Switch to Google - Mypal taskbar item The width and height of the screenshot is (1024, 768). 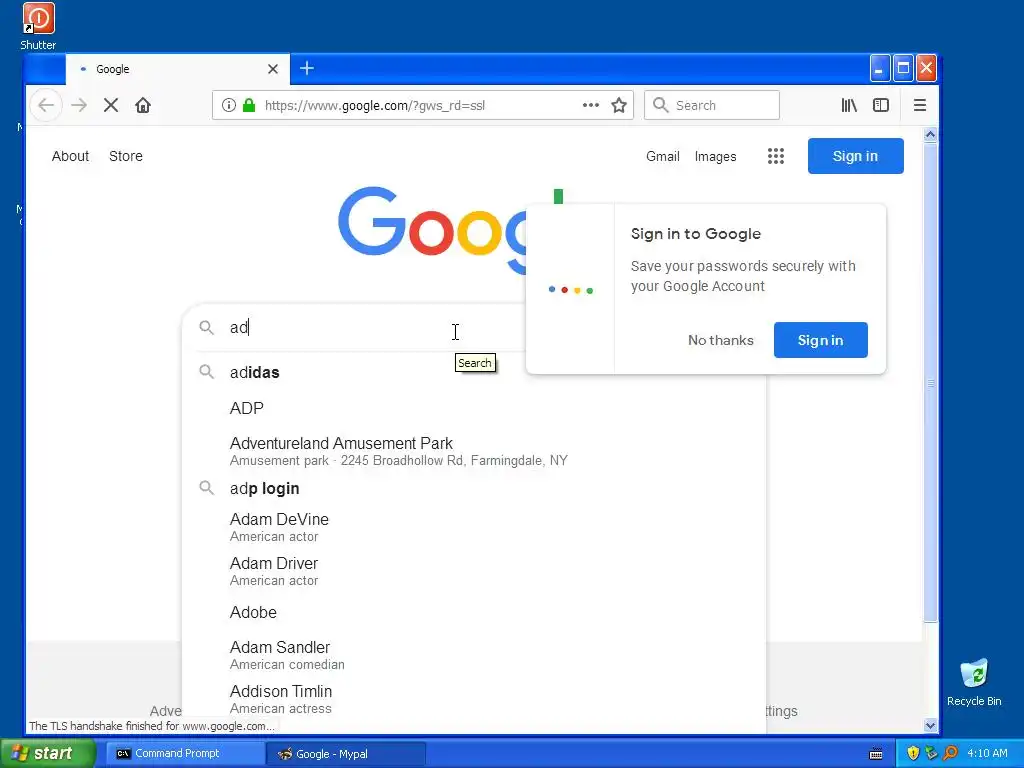[x=346, y=753]
